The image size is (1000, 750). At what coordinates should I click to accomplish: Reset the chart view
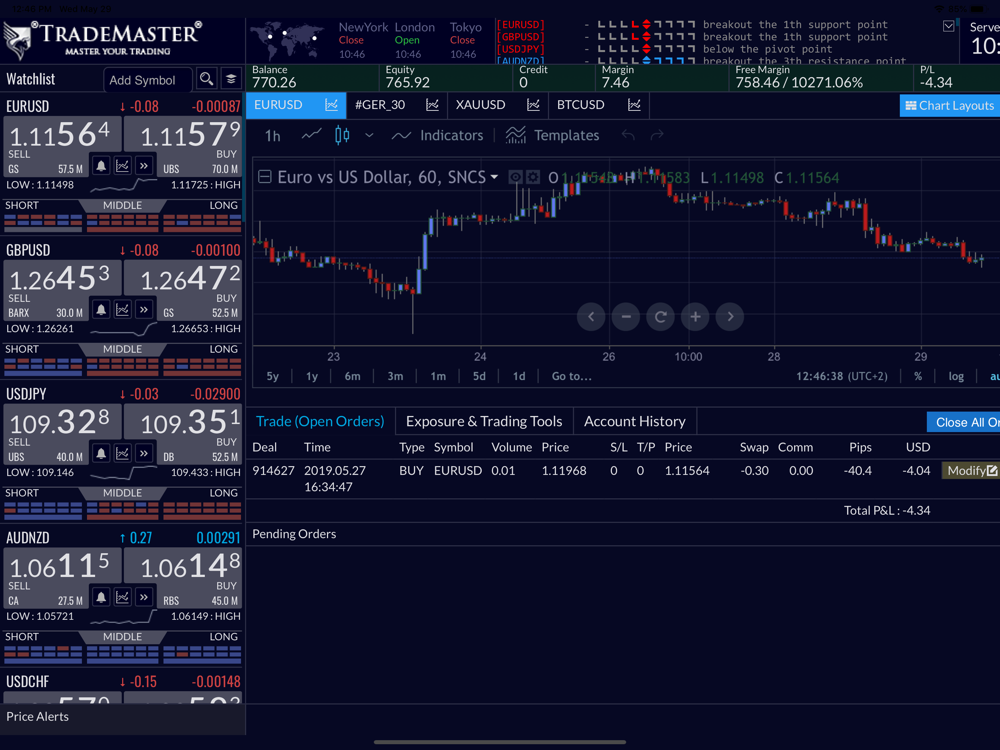(661, 317)
